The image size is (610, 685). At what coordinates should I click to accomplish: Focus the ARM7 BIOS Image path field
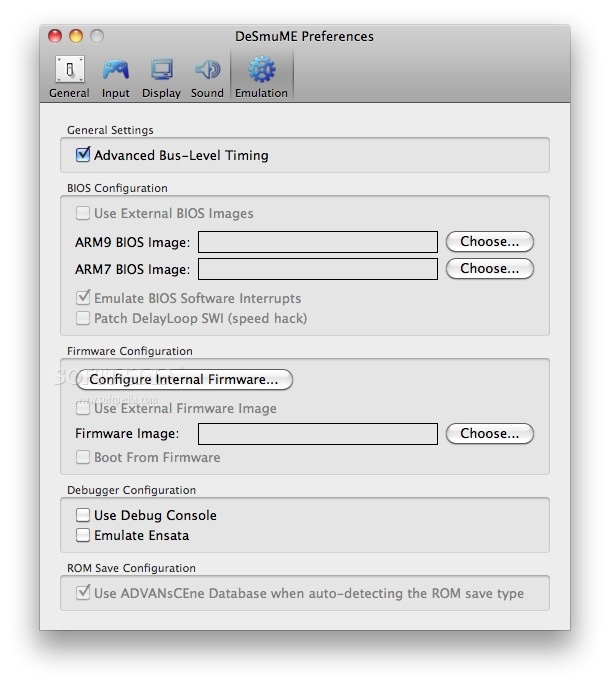click(x=318, y=269)
